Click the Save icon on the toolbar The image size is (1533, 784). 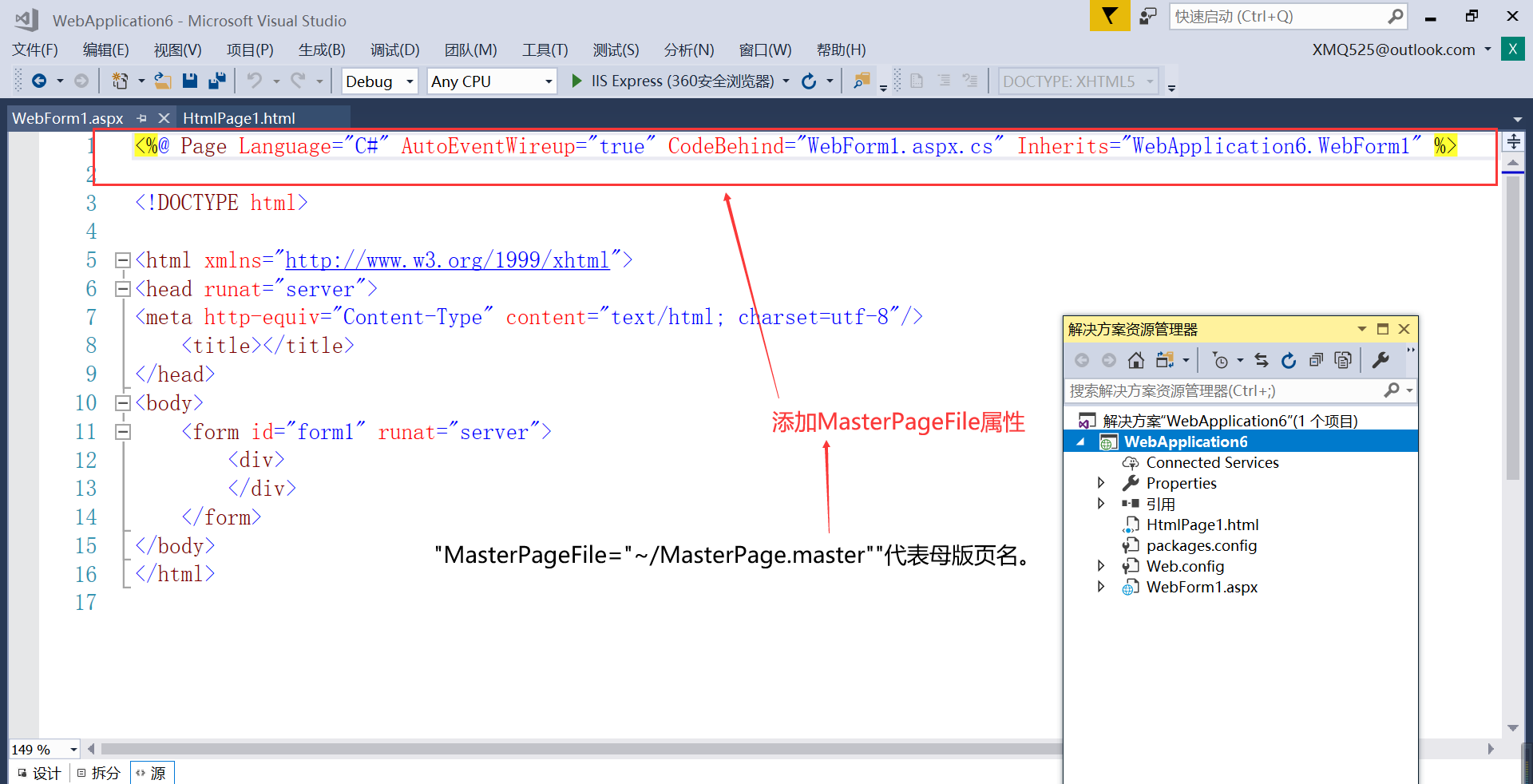pos(189,80)
